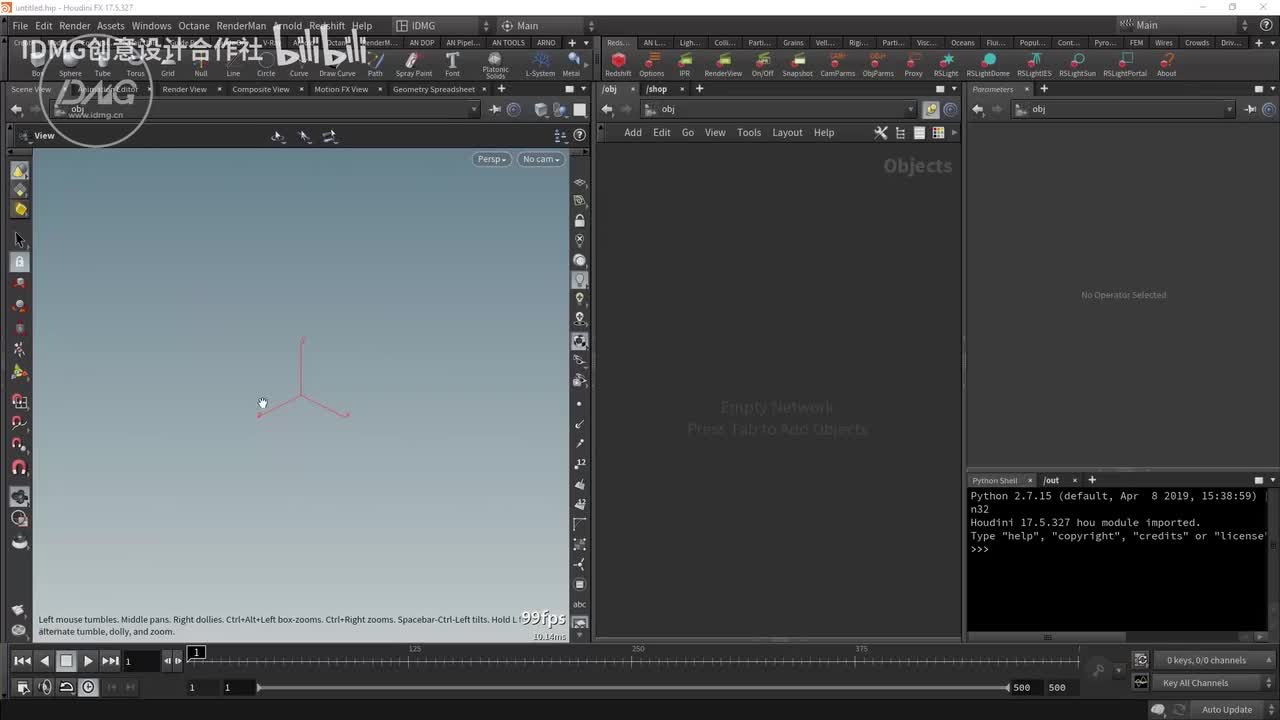Open the Main radial menu dropdown
Screen dimensions: 1280x720
547,25
